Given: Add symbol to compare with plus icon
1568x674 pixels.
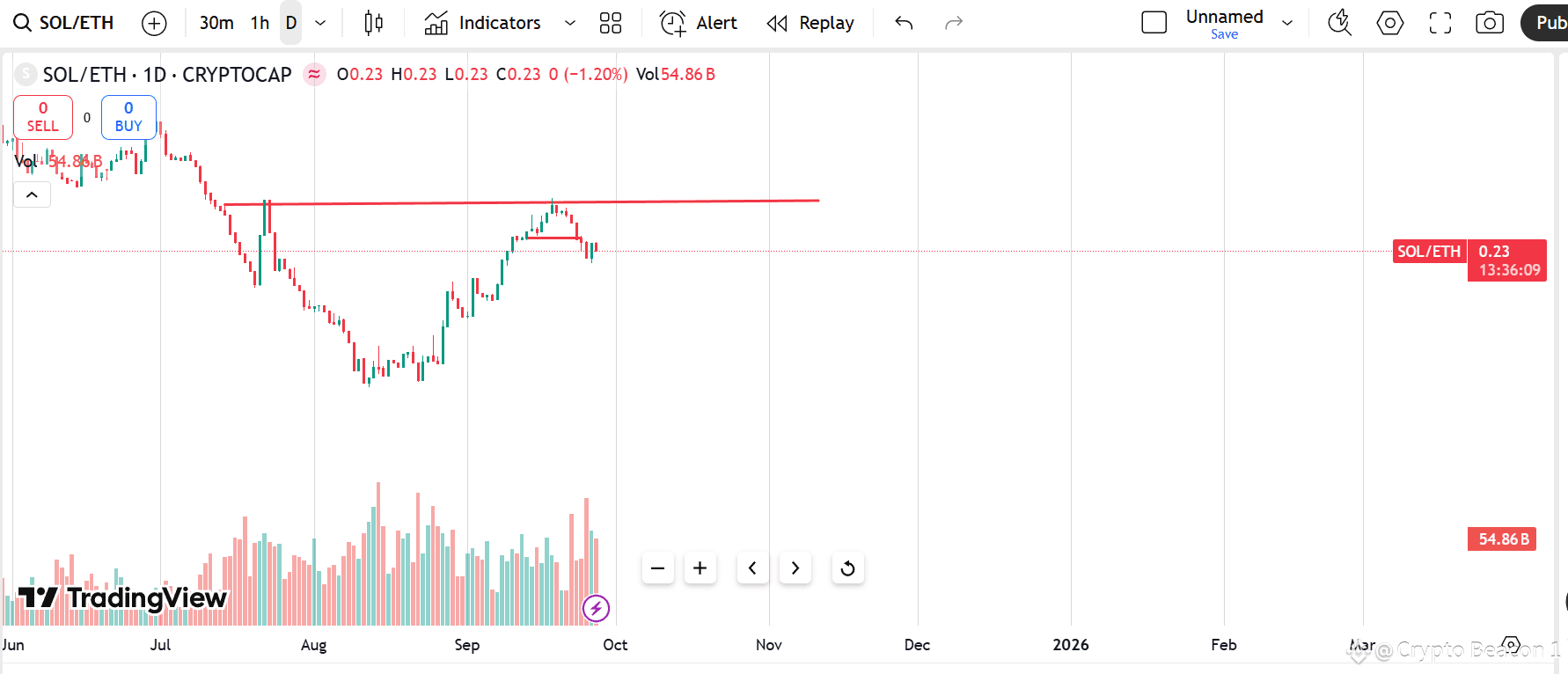Looking at the screenshot, I should [154, 24].
